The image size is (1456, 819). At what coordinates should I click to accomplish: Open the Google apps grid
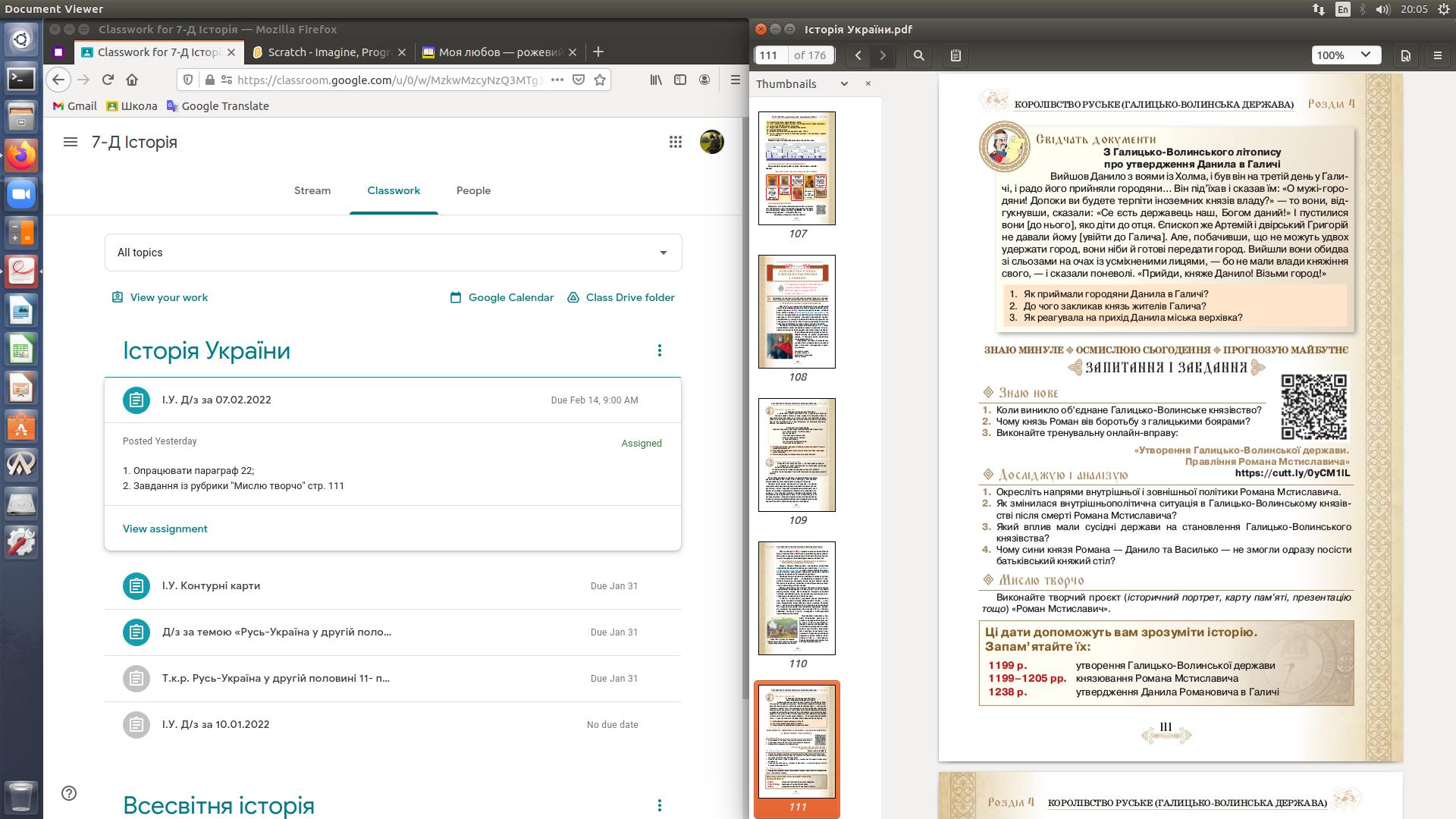(675, 142)
